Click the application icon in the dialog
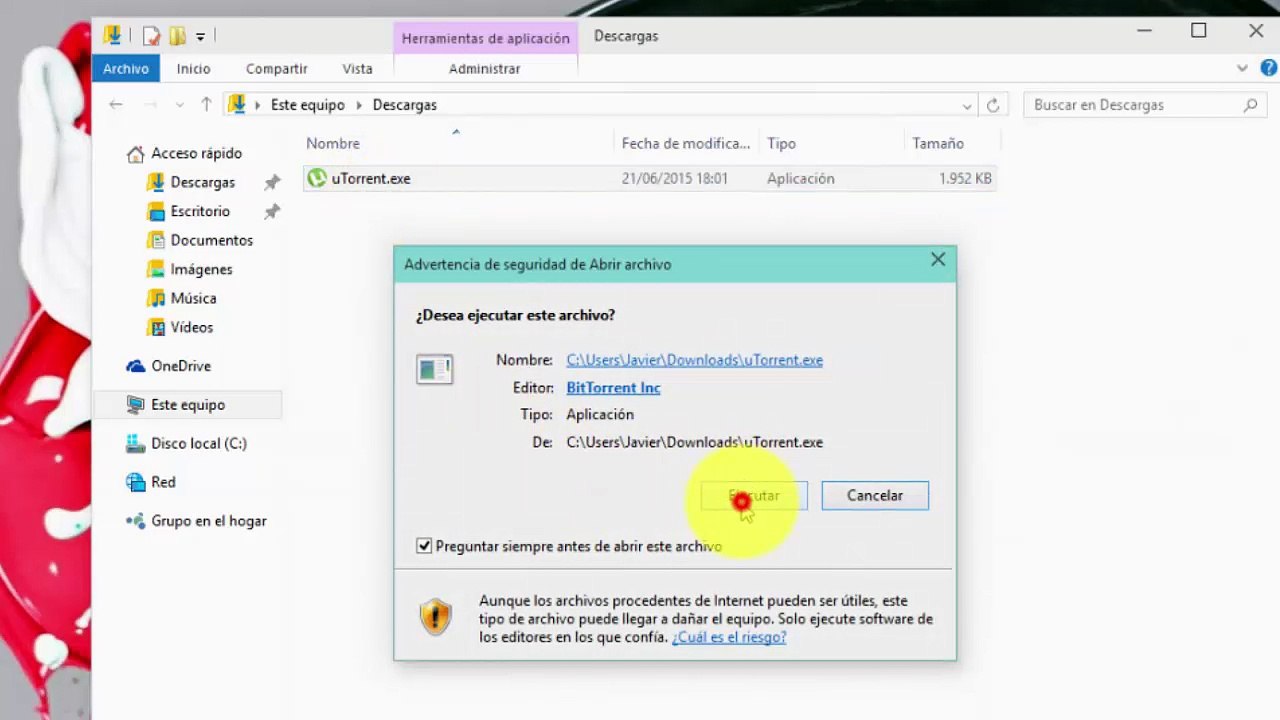The height and width of the screenshot is (720, 1280). point(435,369)
